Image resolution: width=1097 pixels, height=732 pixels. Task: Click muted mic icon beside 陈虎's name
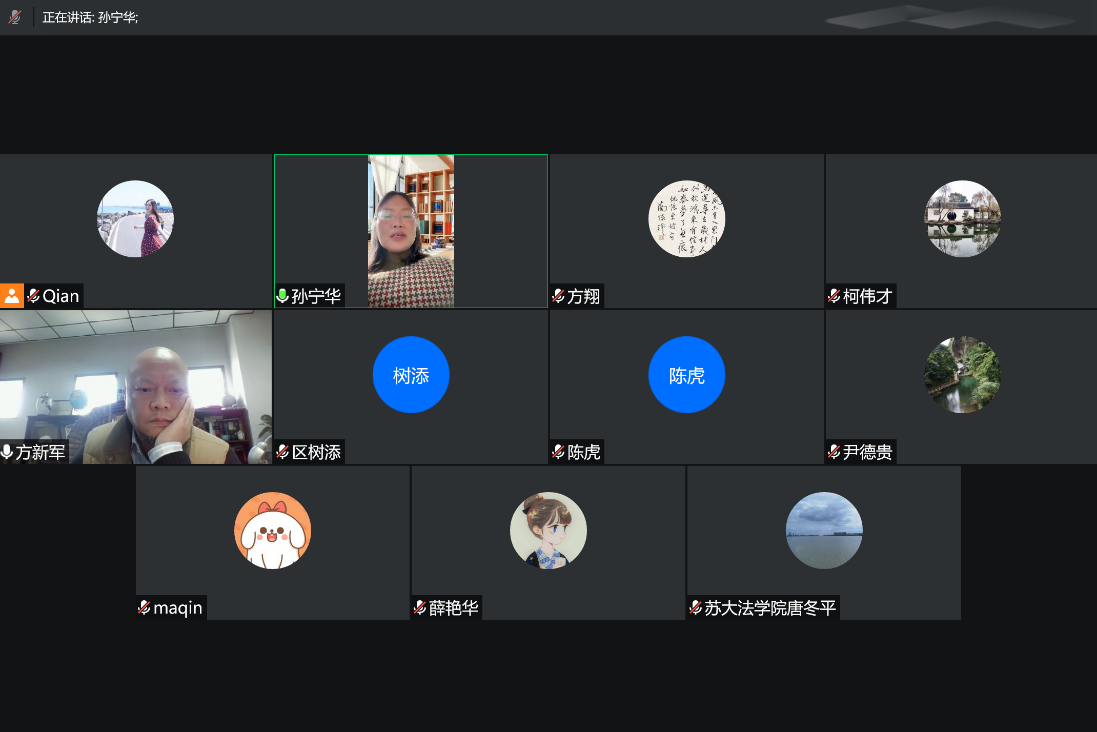[558, 452]
